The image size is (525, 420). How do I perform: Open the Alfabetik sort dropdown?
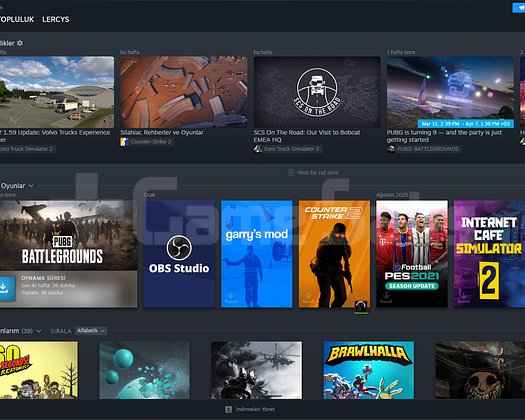[91, 331]
